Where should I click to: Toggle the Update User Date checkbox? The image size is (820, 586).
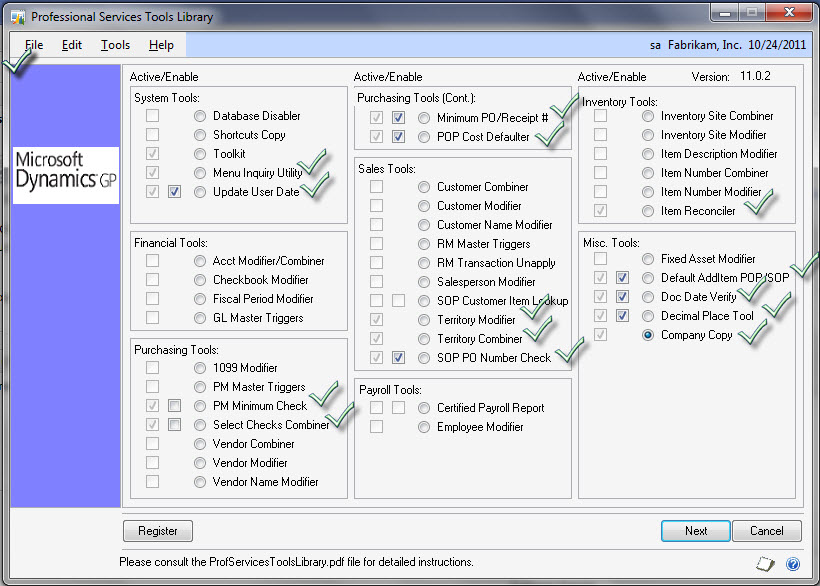click(174, 191)
